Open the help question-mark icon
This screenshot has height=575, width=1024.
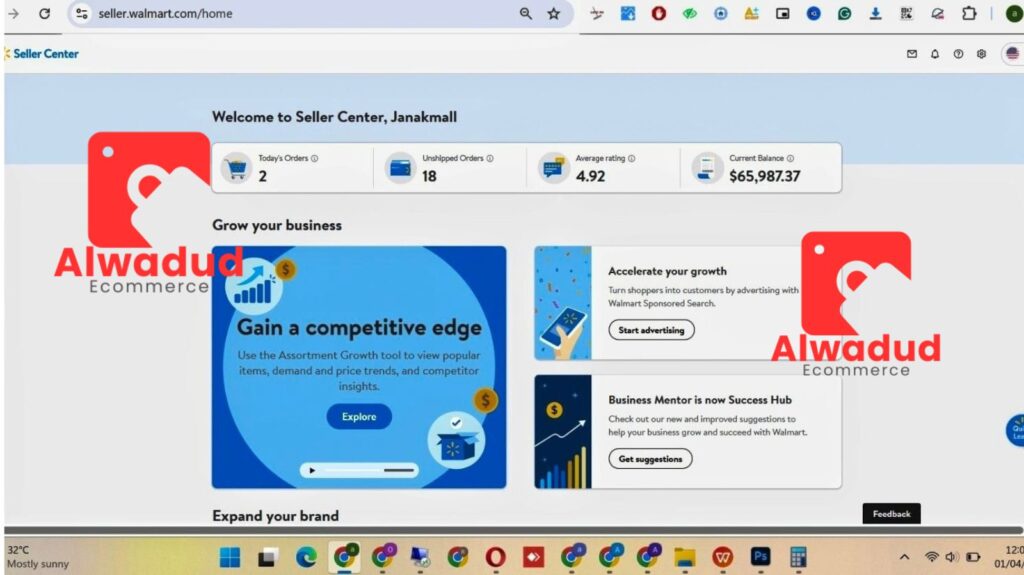point(958,54)
